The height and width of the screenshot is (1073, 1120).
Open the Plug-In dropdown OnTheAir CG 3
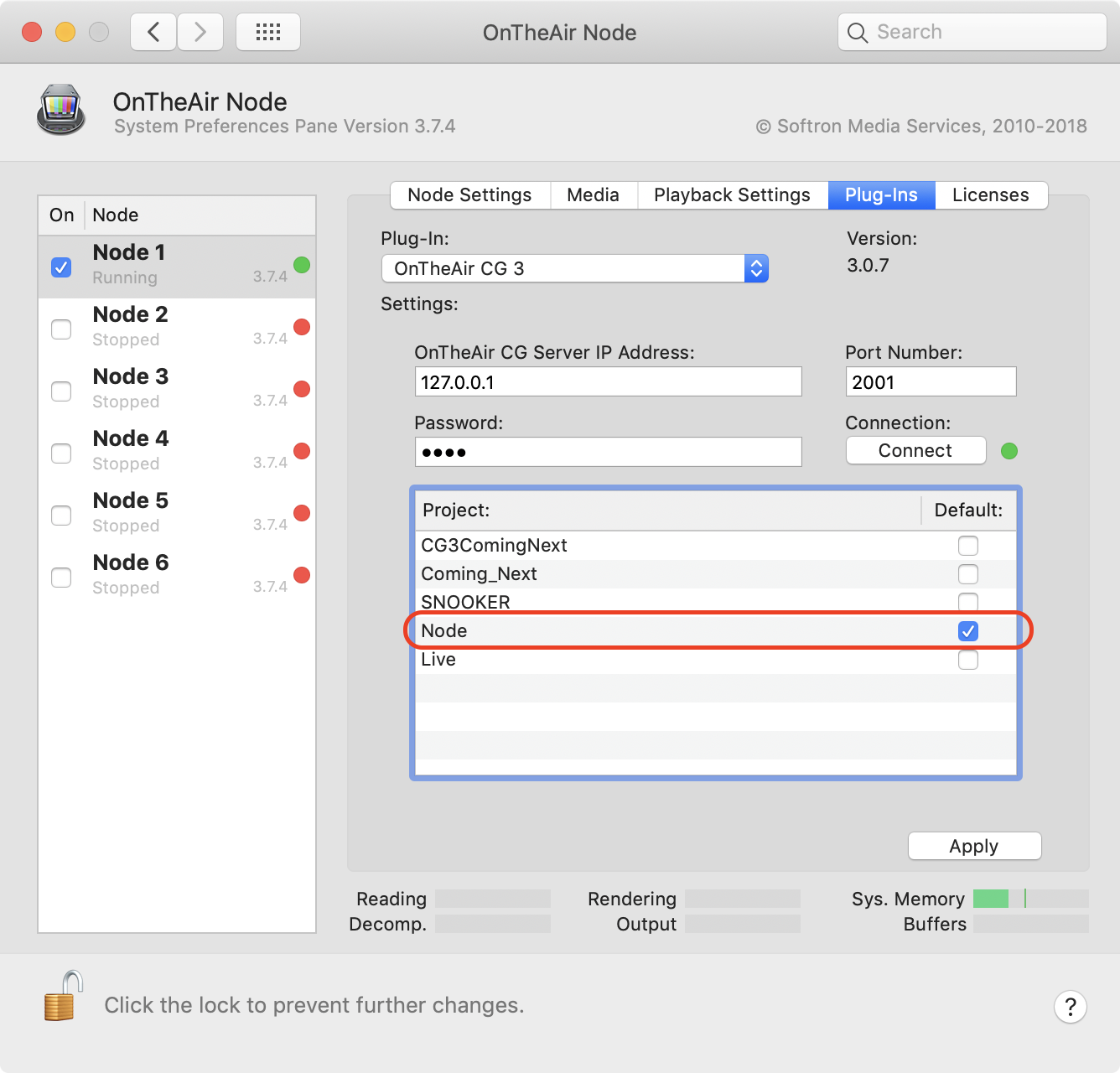pos(575,268)
